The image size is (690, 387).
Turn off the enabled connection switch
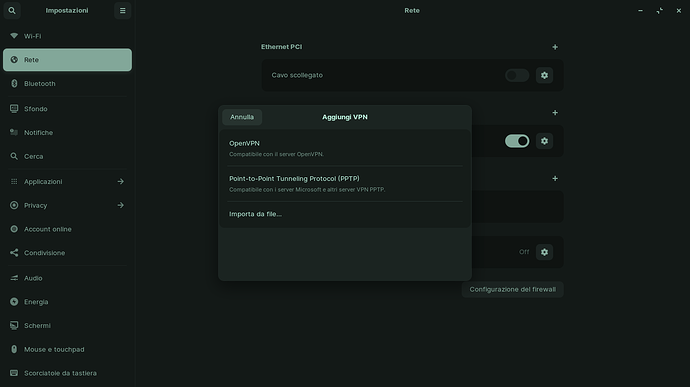[517, 141]
